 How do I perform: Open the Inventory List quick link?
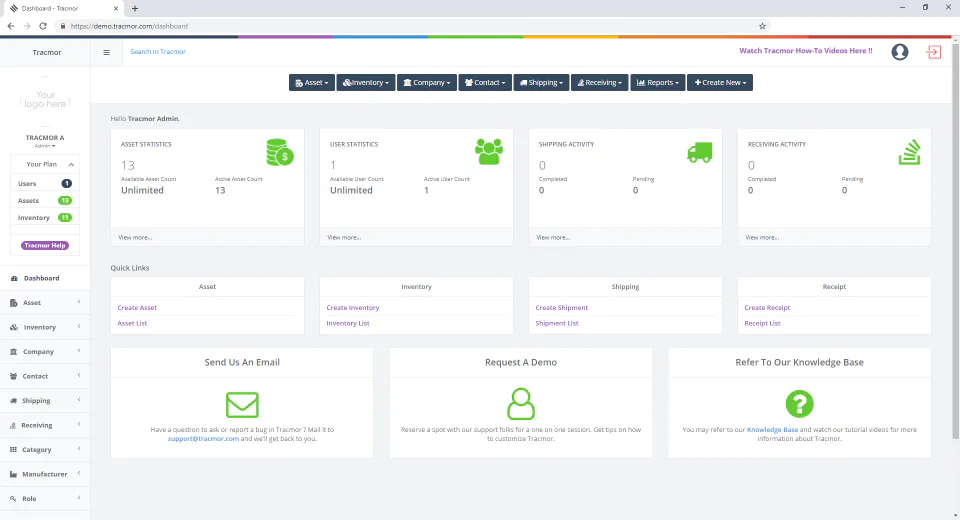pos(348,323)
